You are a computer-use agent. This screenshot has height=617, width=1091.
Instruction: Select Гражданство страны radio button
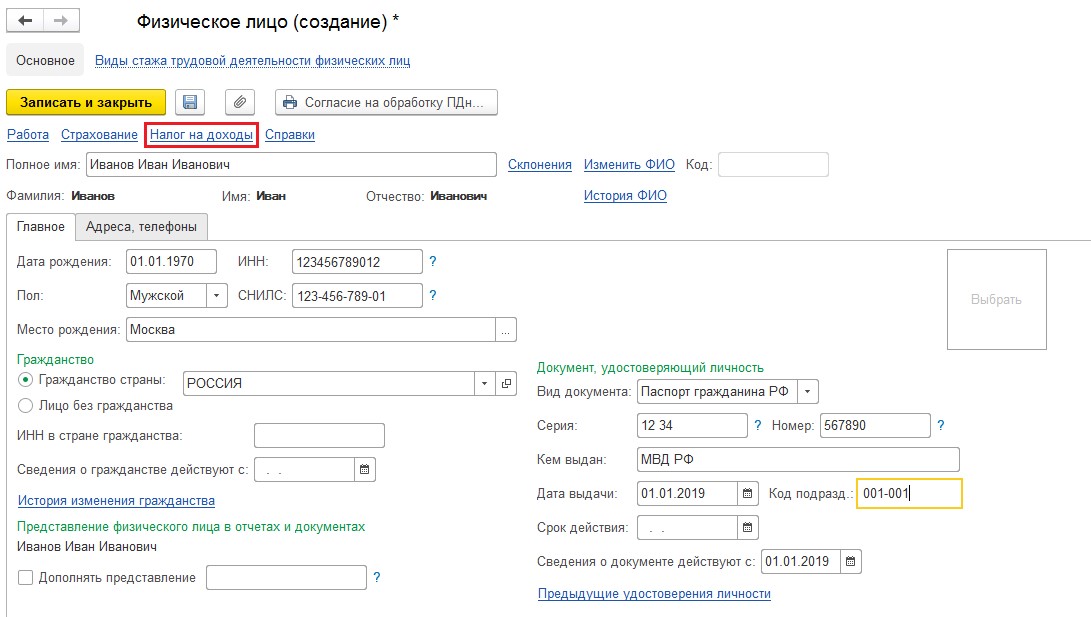(x=26, y=380)
